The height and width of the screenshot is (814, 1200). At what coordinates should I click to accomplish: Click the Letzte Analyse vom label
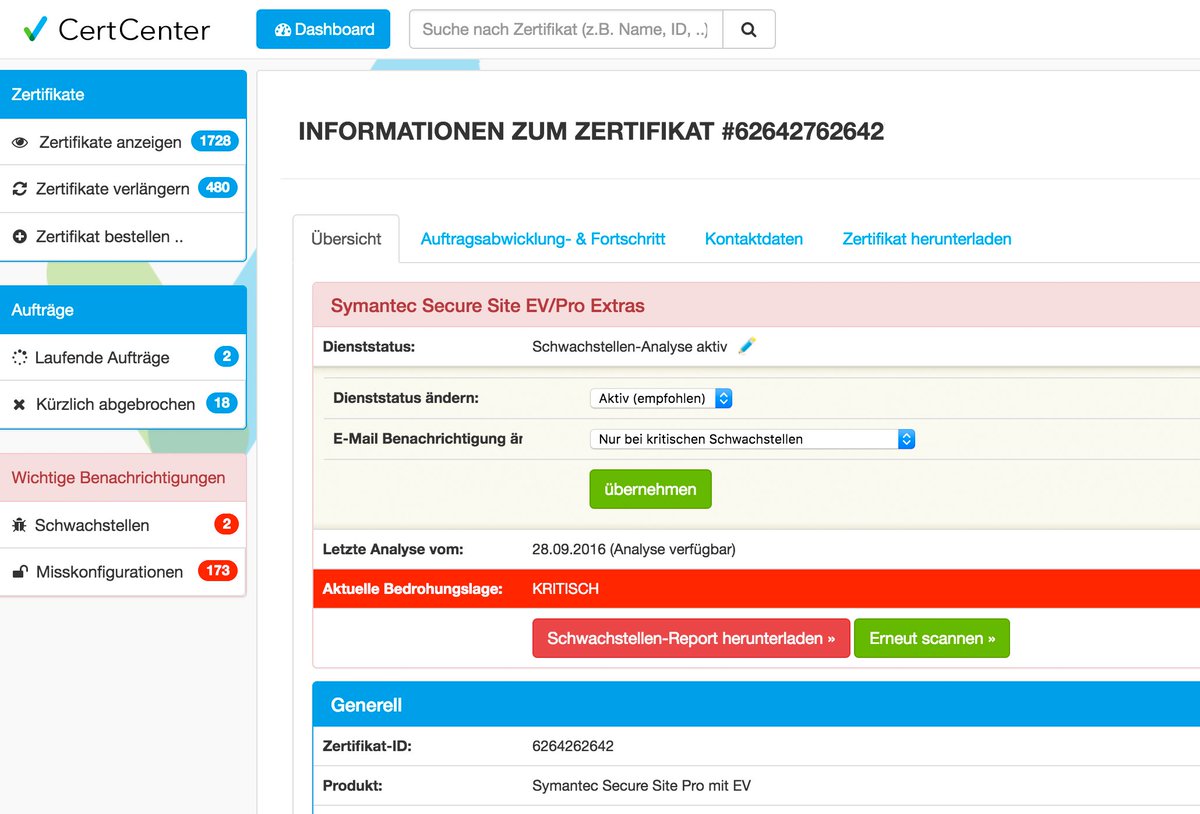point(393,549)
